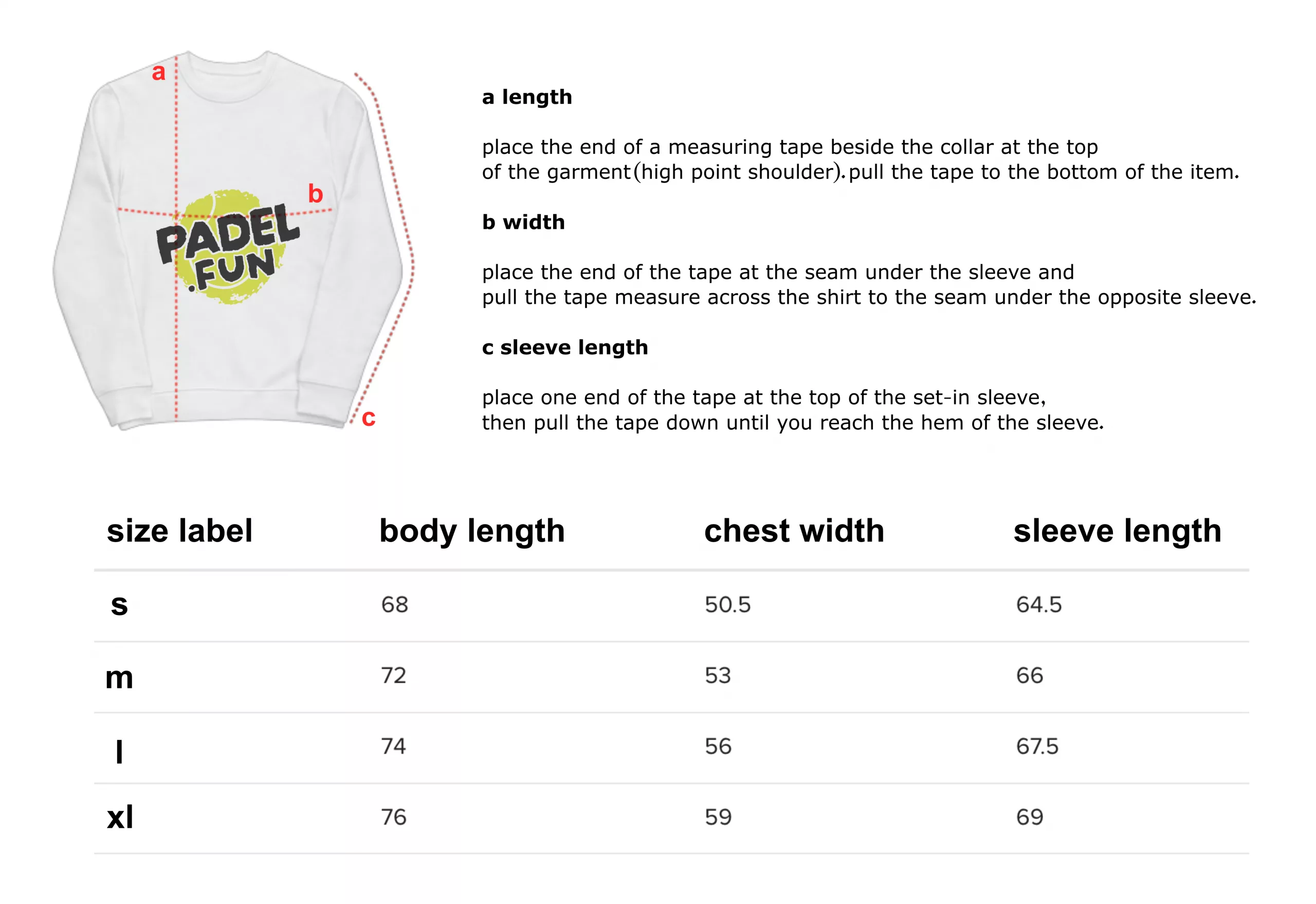Image resolution: width=1316 pixels, height=904 pixels.
Task: Click the 76 body length value
Action: click(x=394, y=817)
